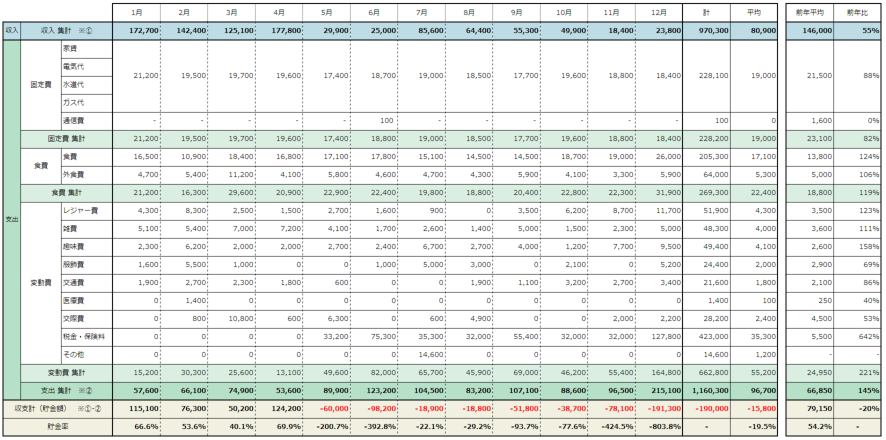
Task: Select the 1月 column header
Action: tap(136, 12)
